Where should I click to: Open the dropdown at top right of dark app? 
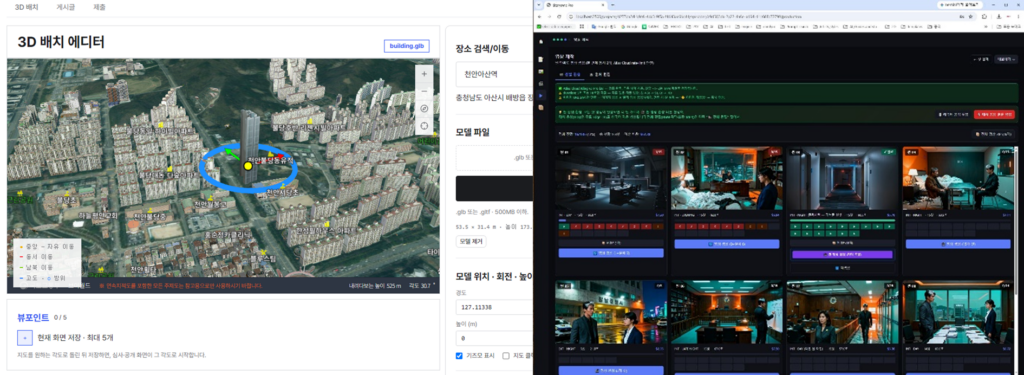(1005, 59)
